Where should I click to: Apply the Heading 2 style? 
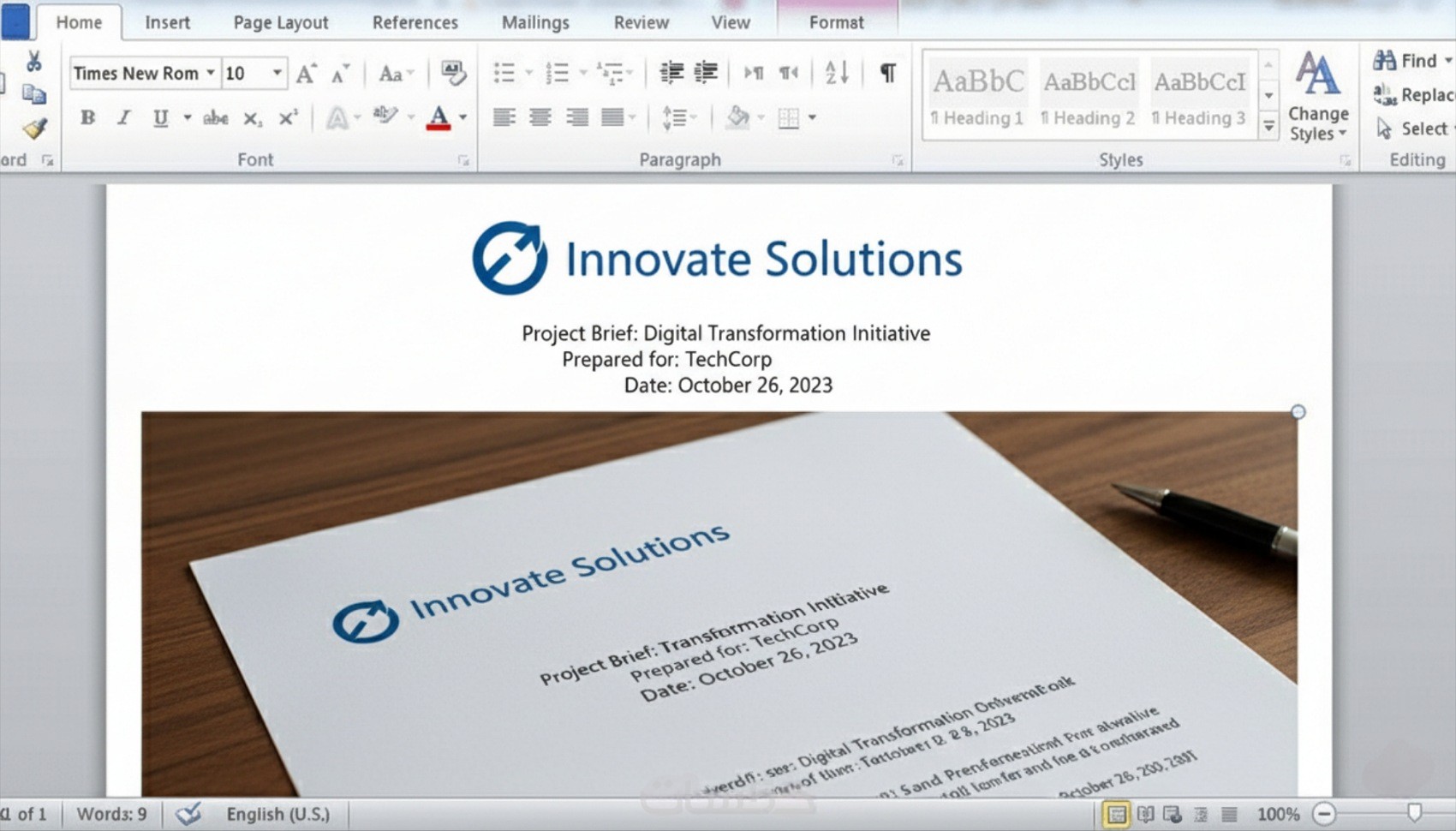pos(1088,95)
